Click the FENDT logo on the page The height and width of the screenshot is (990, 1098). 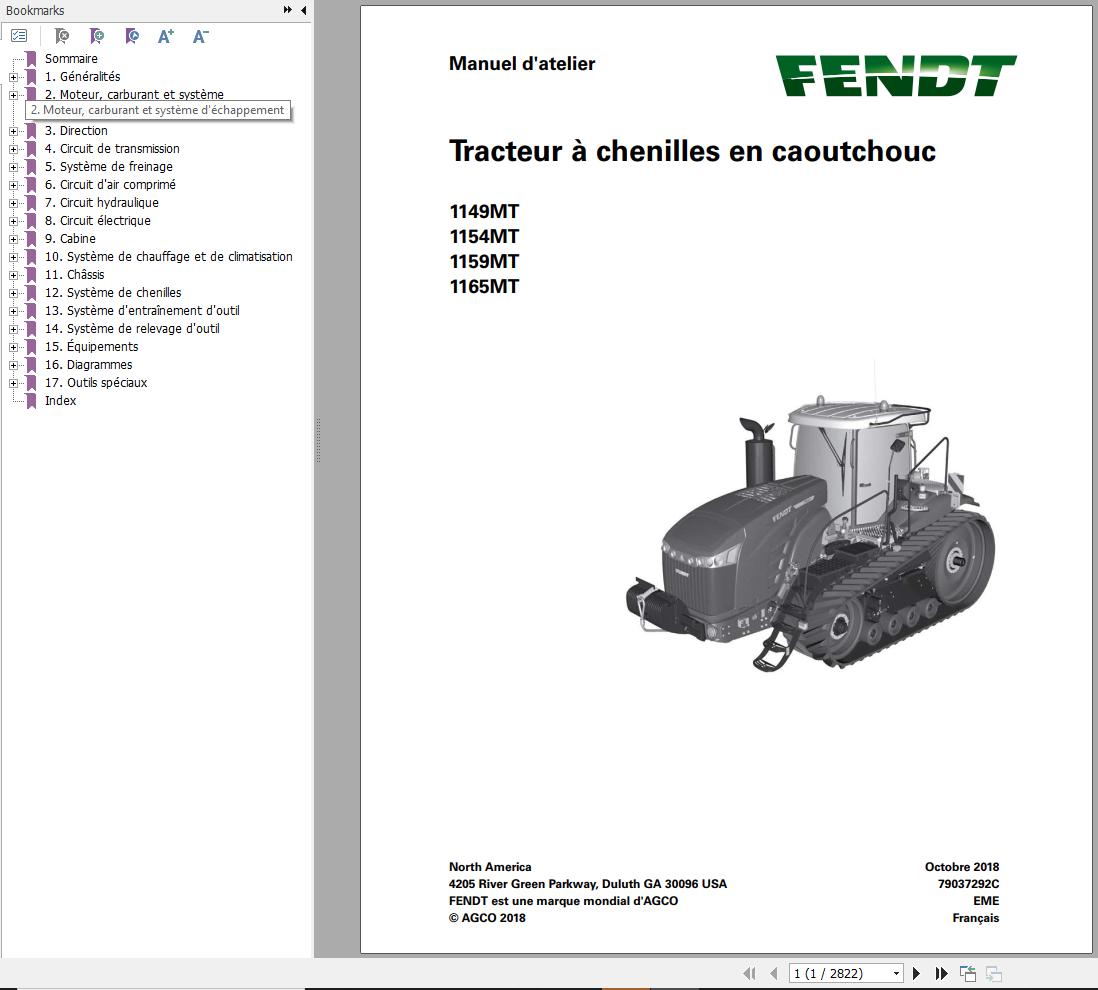coord(896,76)
